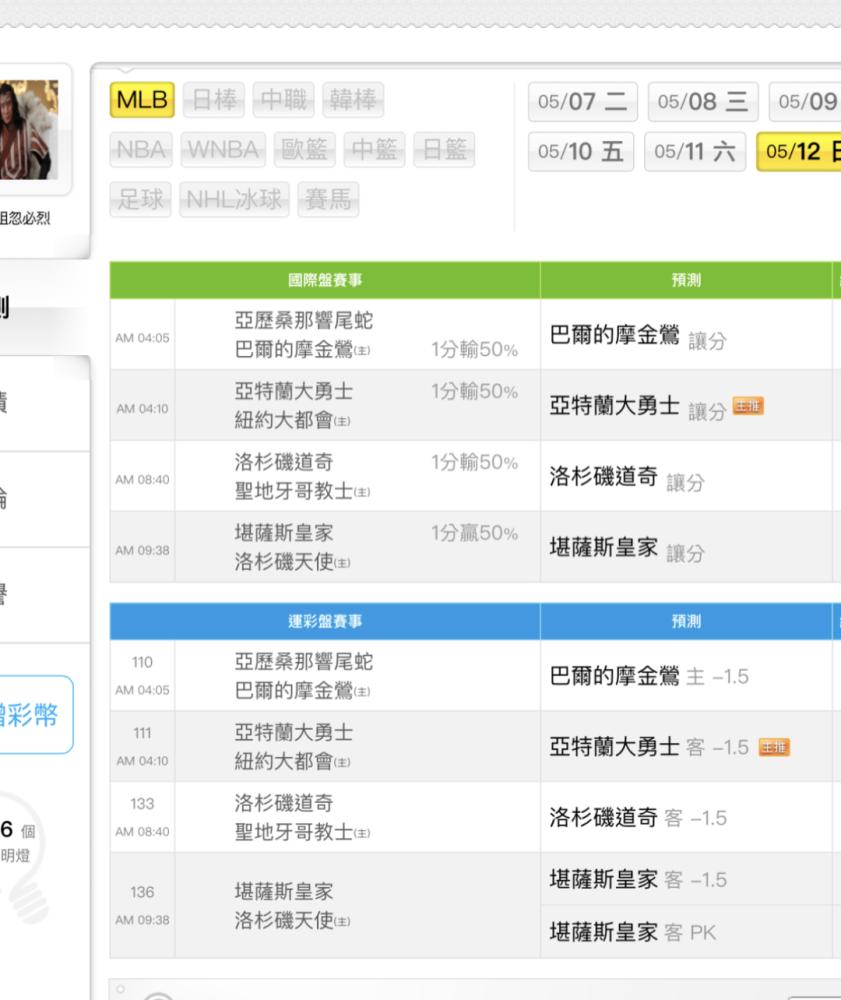The width and height of the screenshot is (841, 1000).
Task: Select the 洛杉磯道奇 讓分 prediction
Action: pyautogui.click(x=627, y=478)
